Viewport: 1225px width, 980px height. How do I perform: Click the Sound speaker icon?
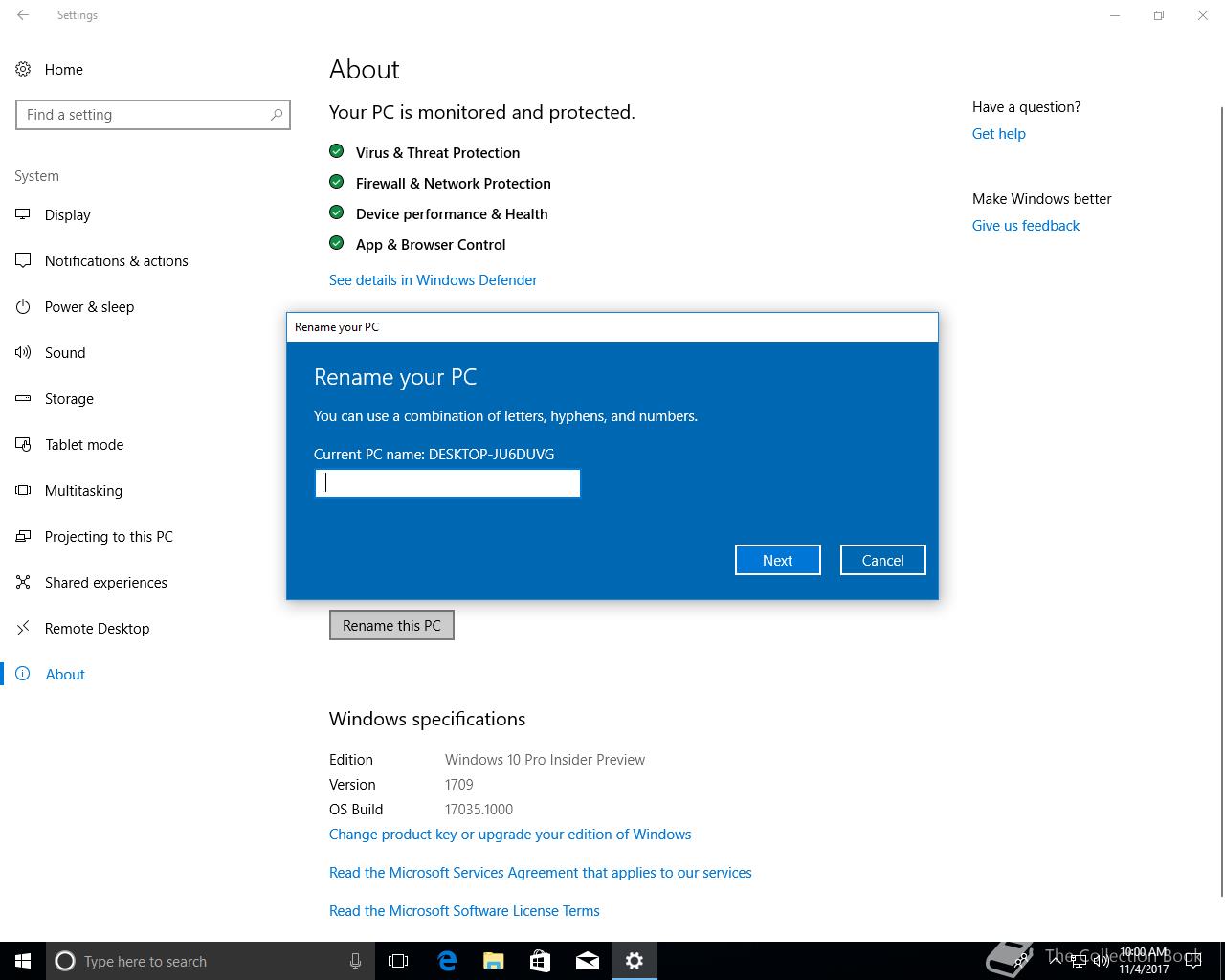pyautogui.click(x=23, y=352)
